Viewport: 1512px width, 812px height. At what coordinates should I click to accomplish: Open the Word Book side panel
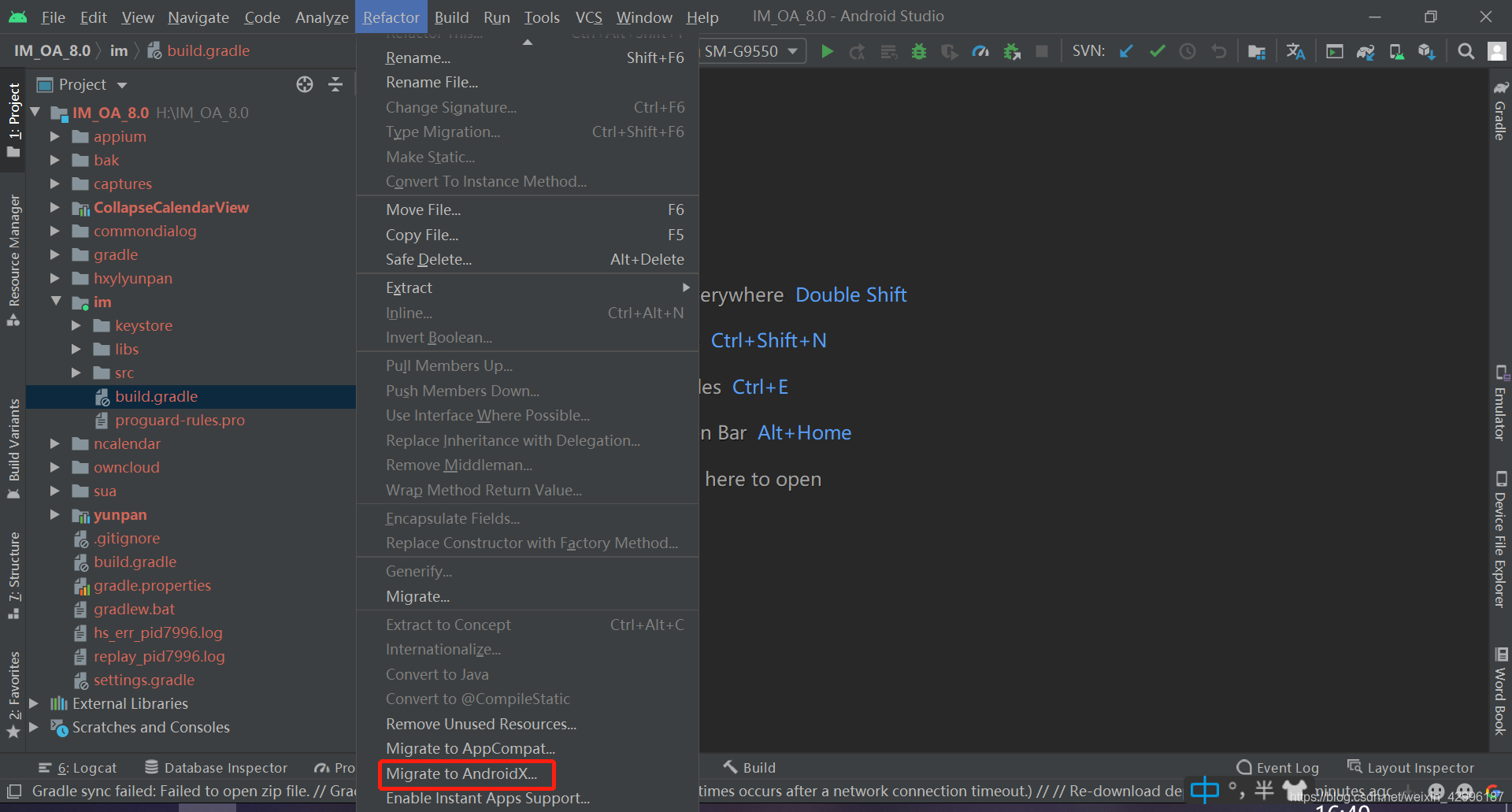(x=1500, y=691)
